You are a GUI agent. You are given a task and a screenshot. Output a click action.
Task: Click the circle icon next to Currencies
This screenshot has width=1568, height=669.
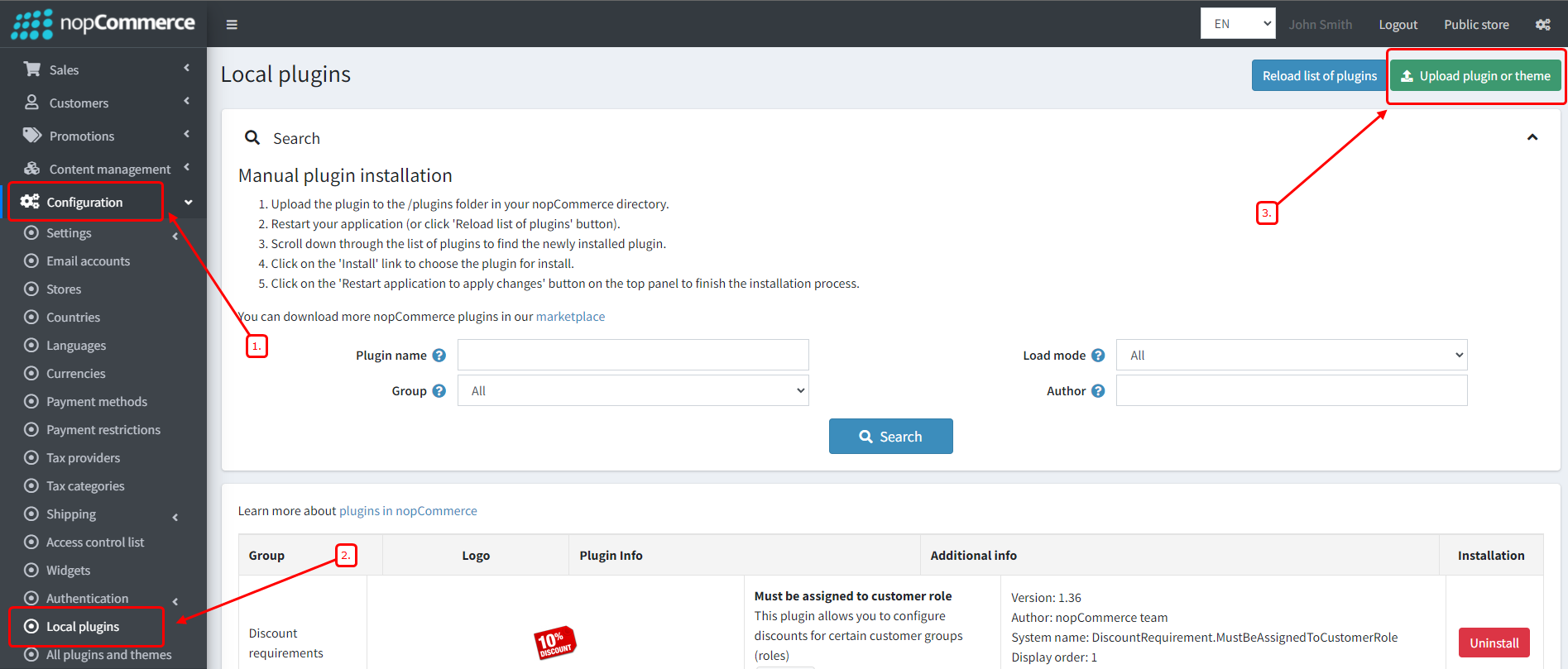[31, 373]
